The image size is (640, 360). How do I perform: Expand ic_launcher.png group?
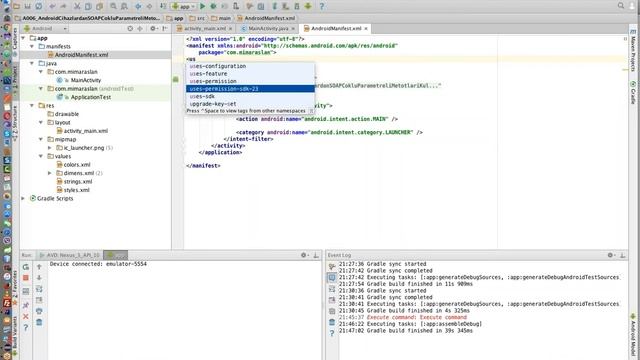[50, 148]
